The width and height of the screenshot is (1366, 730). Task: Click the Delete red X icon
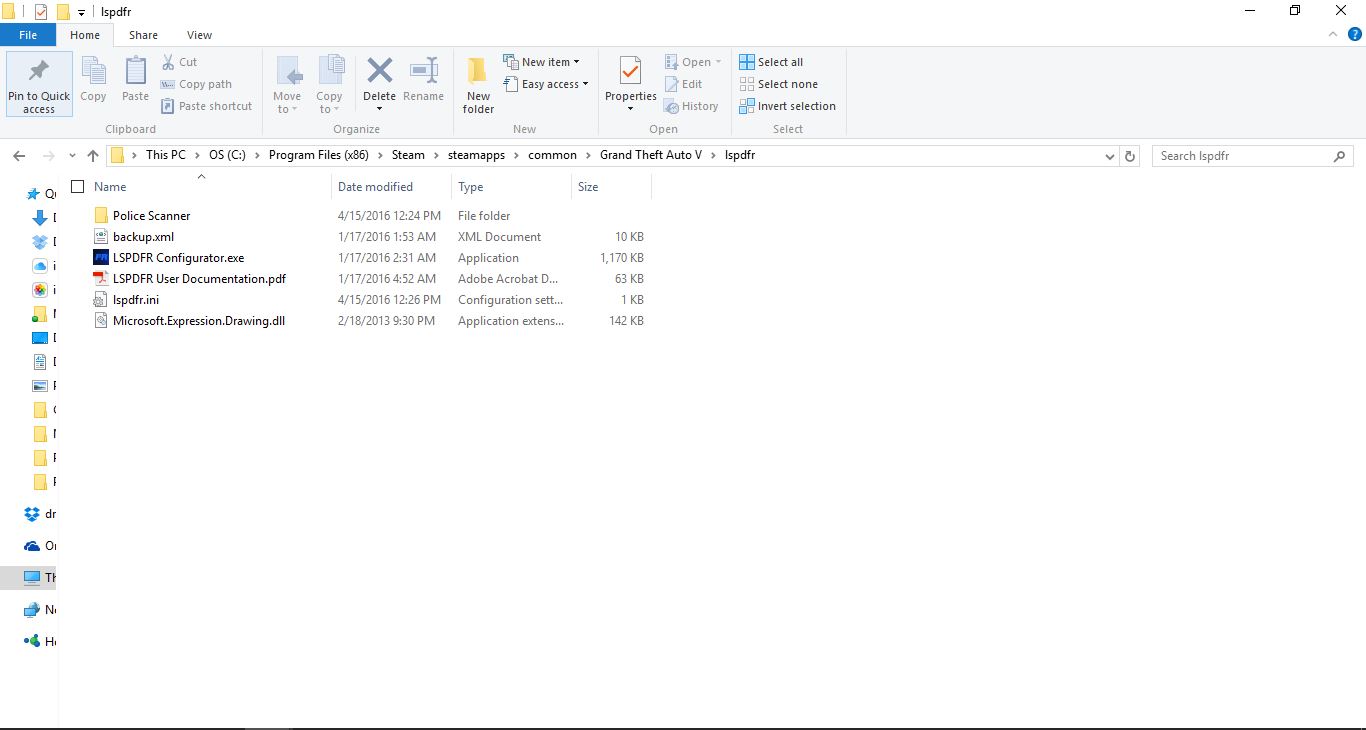[379, 71]
